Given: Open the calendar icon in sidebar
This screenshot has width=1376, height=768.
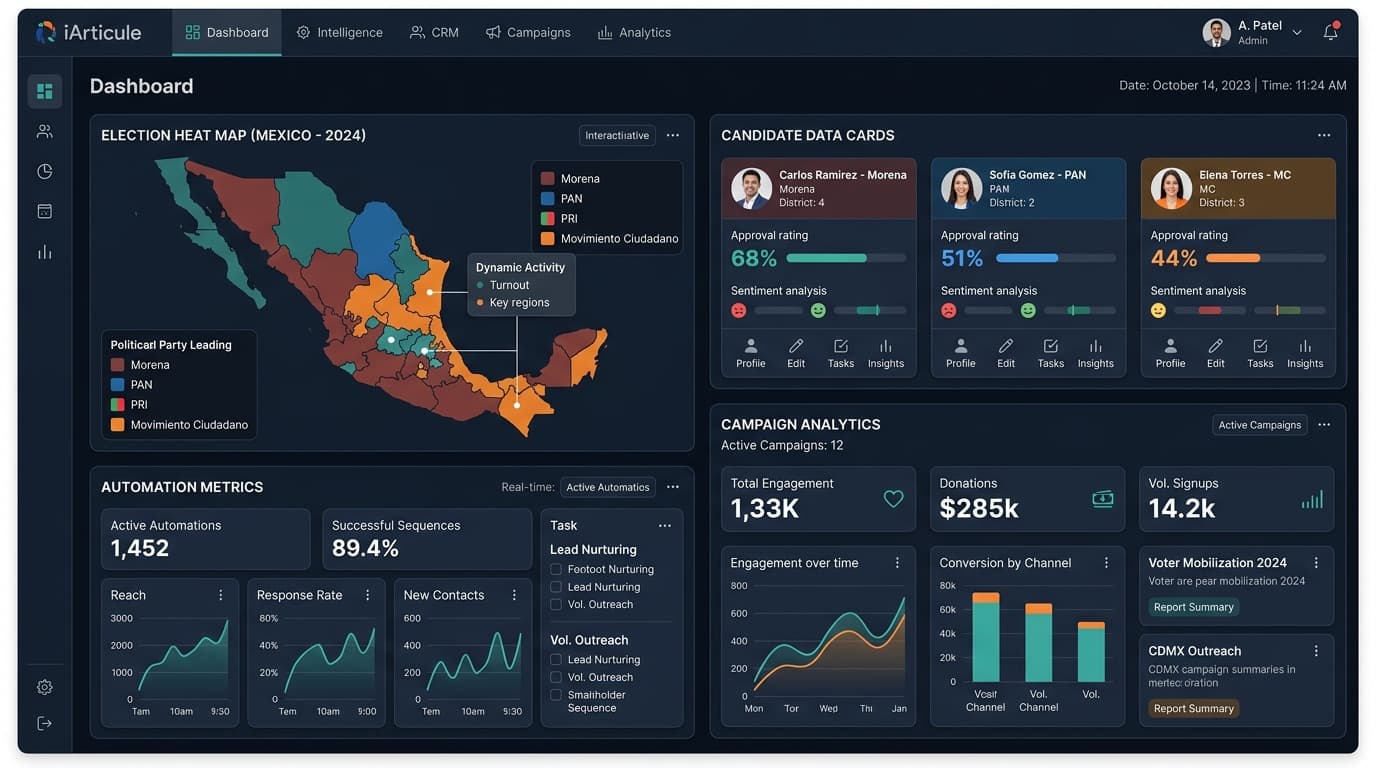Looking at the screenshot, I should pyautogui.click(x=44, y=211).
